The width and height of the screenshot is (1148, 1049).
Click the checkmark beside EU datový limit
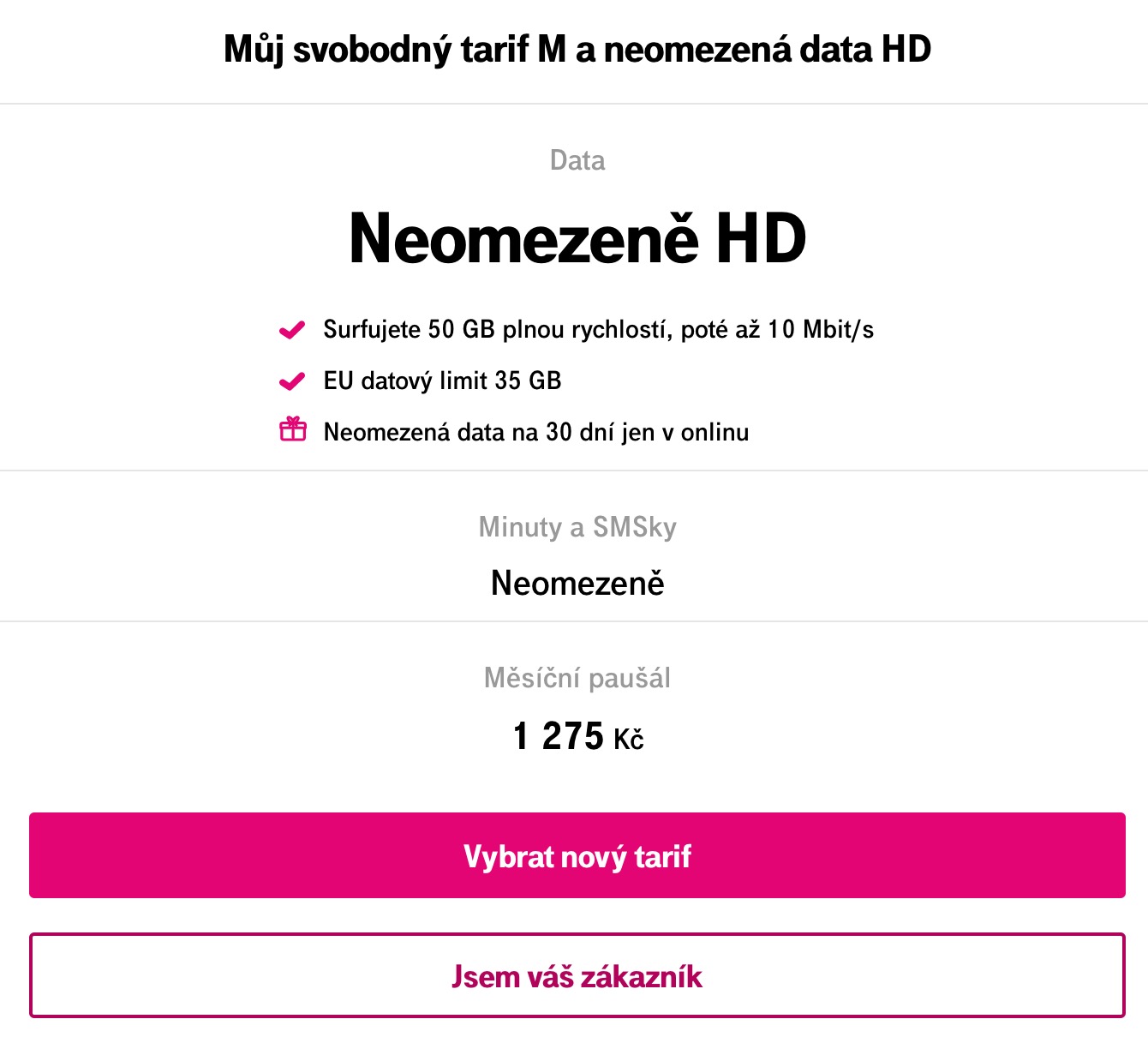292,381
